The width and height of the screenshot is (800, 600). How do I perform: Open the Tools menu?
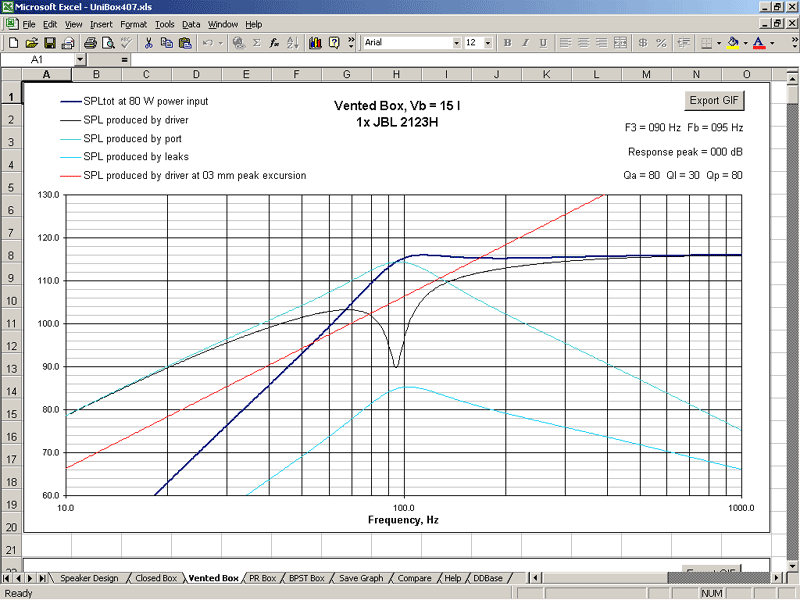pyautogui.click(x=164, y=24)
